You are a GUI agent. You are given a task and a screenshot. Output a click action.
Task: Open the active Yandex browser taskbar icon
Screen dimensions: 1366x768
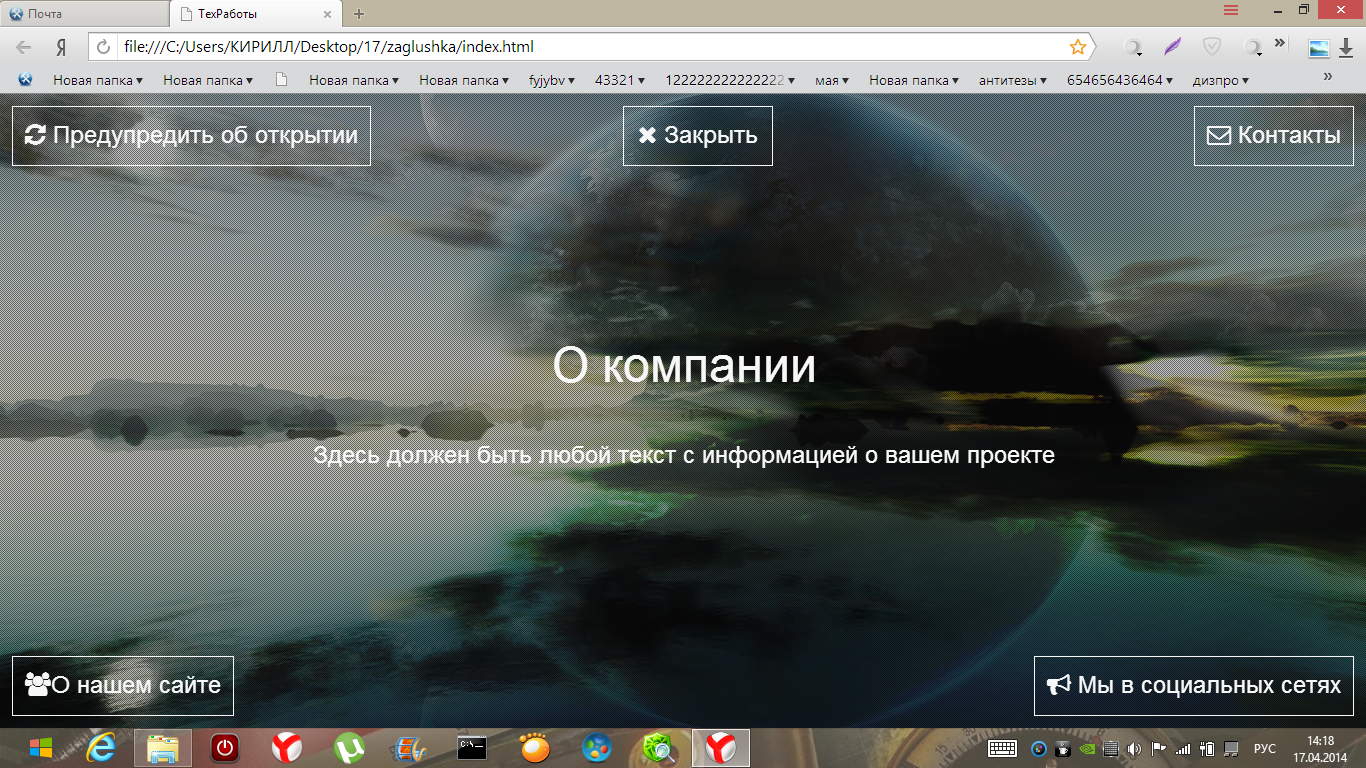pyautogui.click(x=720, y=747)
